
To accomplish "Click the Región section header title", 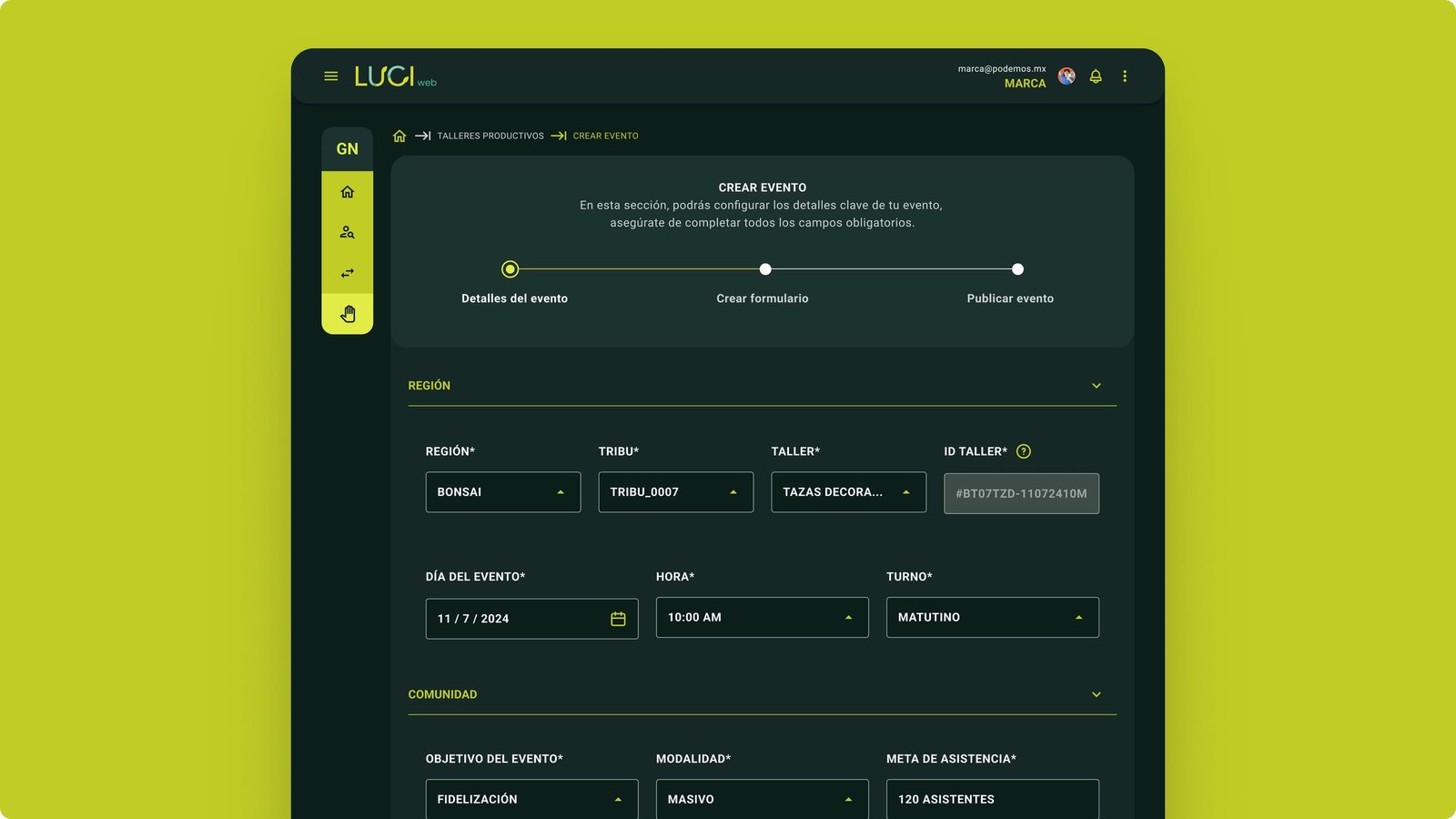I will (430, 386).
